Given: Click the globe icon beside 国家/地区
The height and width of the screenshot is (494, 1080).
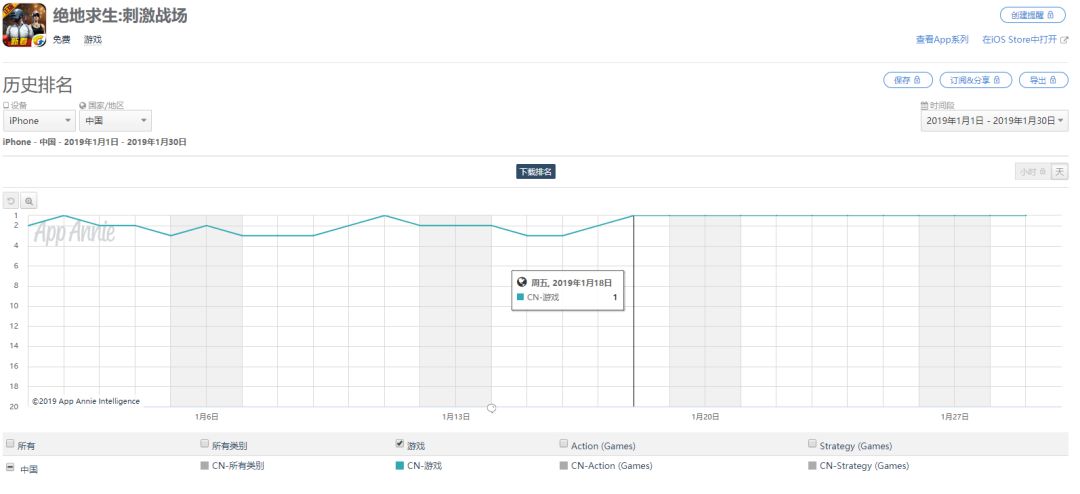Looking at the screenshot, I should [x=83, y=105].
